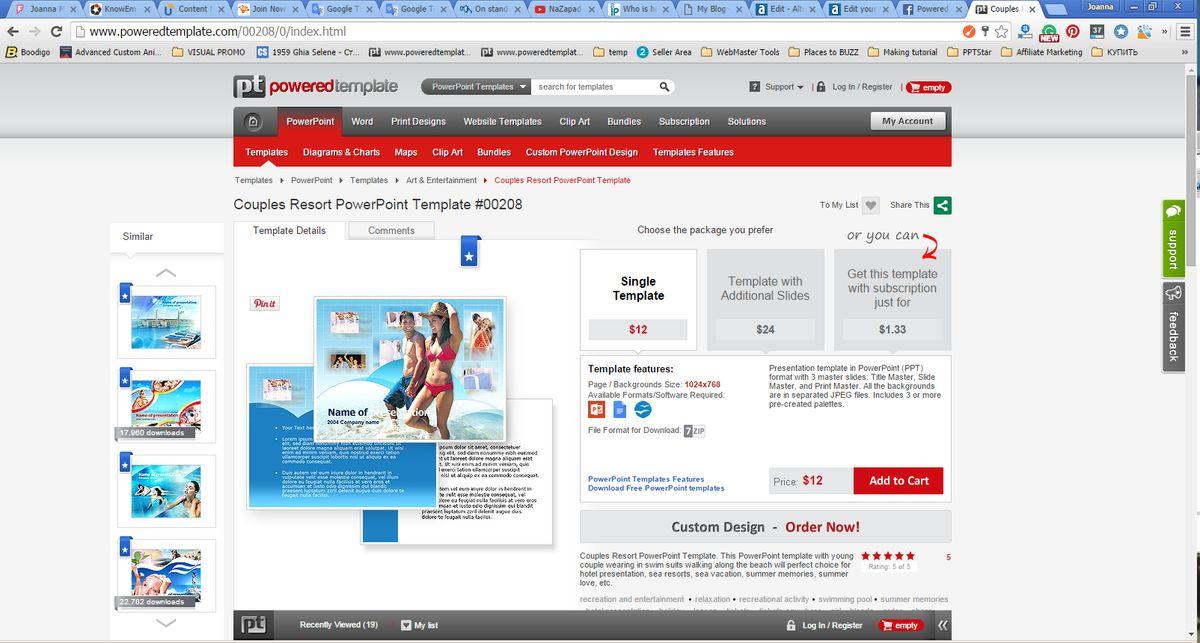Rate template using the red stars
This screenshot has width=1200, height=643.
tap(887, 556)
